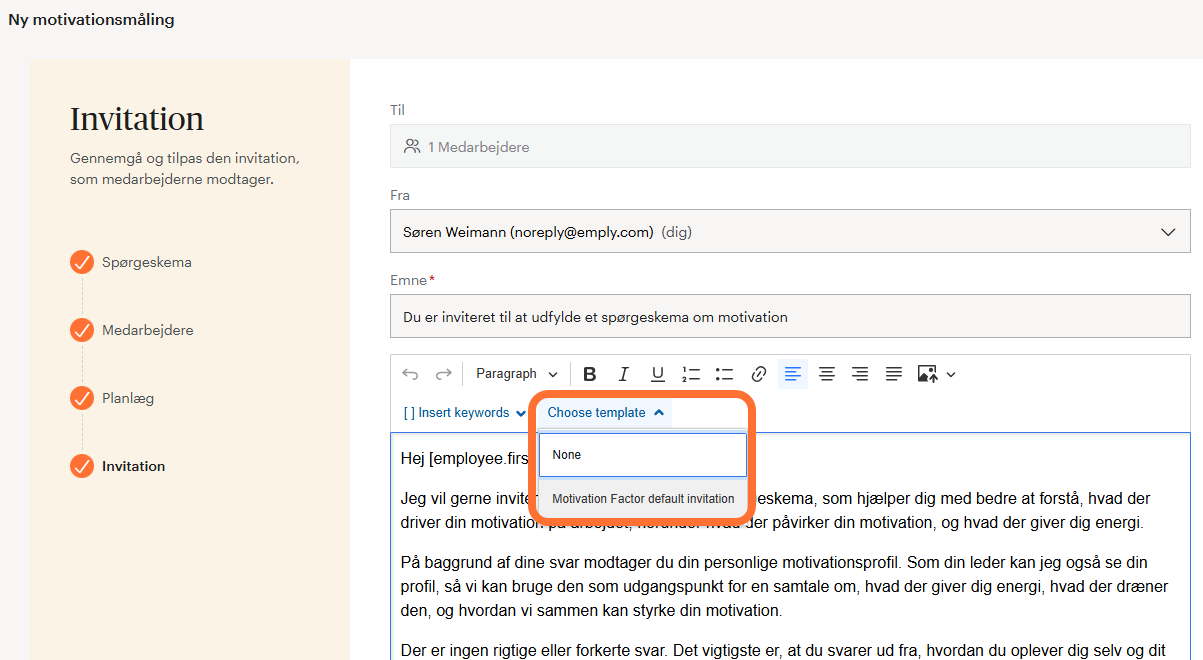The image size is (1203, 660).
Task: Open the Paragraph style dropdown
Action: click(x=516, y=374)
